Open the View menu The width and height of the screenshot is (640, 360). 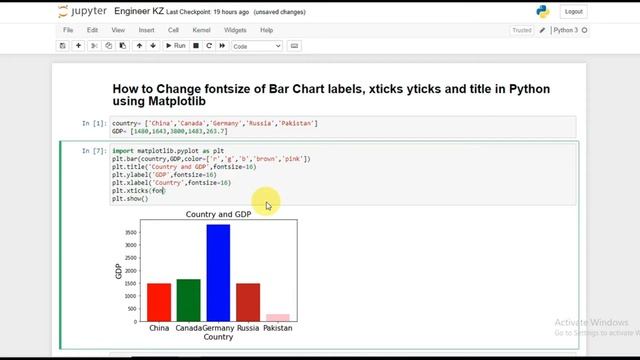pyautogui.click(x=118, y=30)
